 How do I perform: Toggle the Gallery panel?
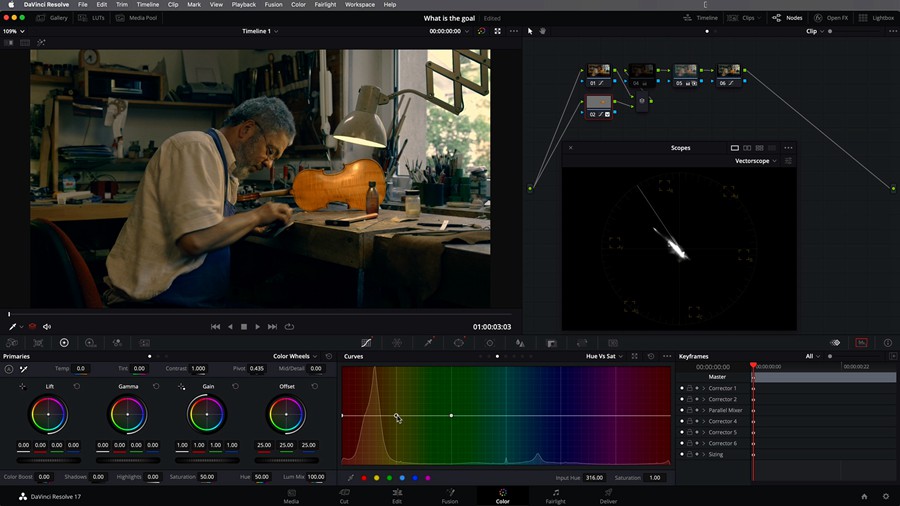[52, 18]
